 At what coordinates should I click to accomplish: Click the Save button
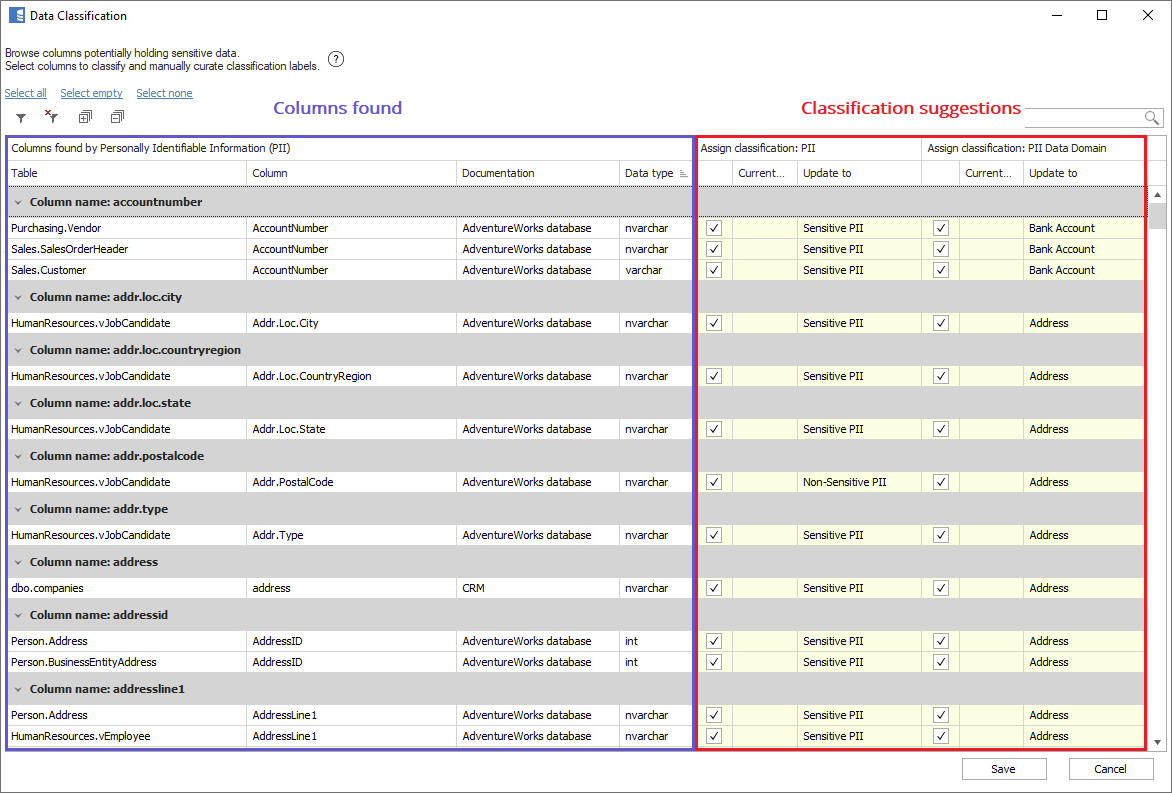1003,769
